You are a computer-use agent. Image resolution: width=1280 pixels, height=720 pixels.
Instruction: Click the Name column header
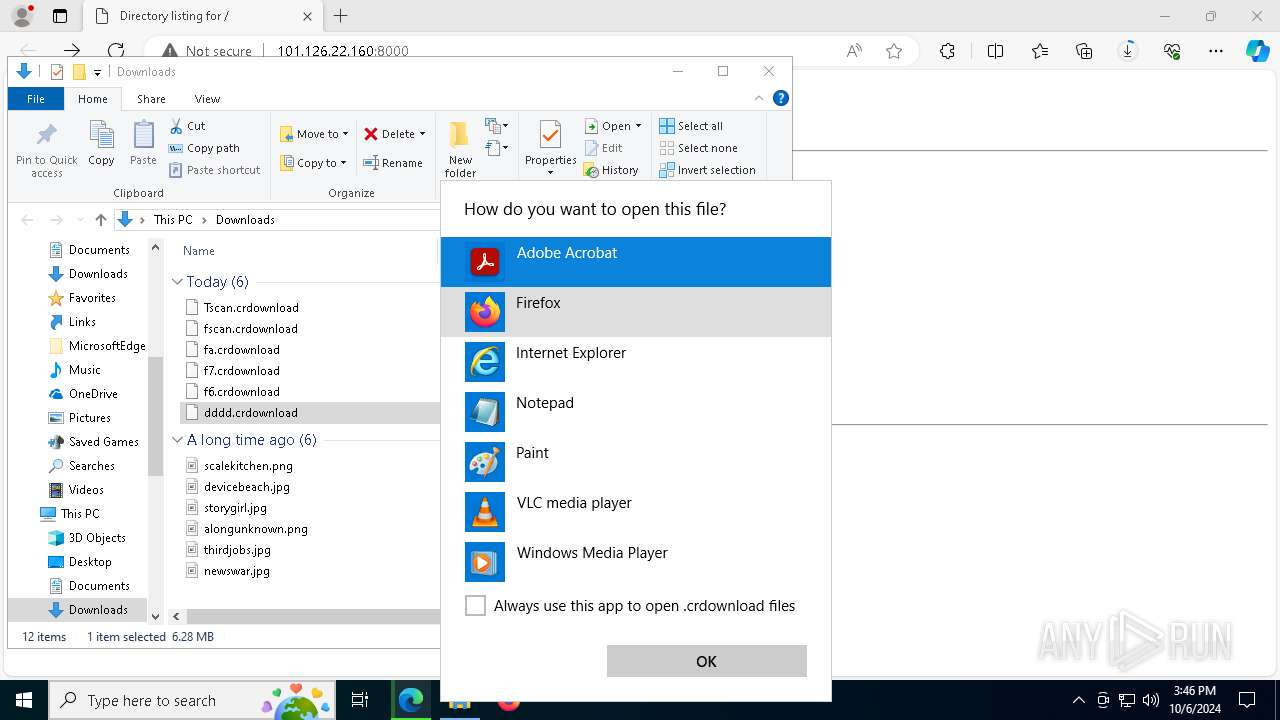coord(199,251)
